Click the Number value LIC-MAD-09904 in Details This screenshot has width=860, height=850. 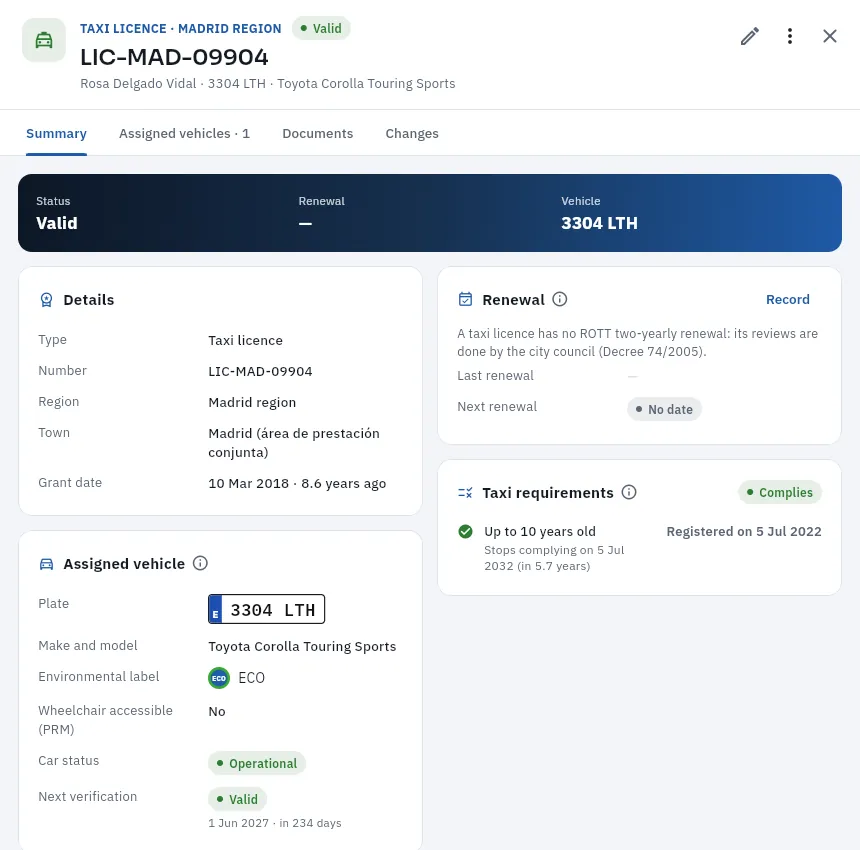pos(261,371)
